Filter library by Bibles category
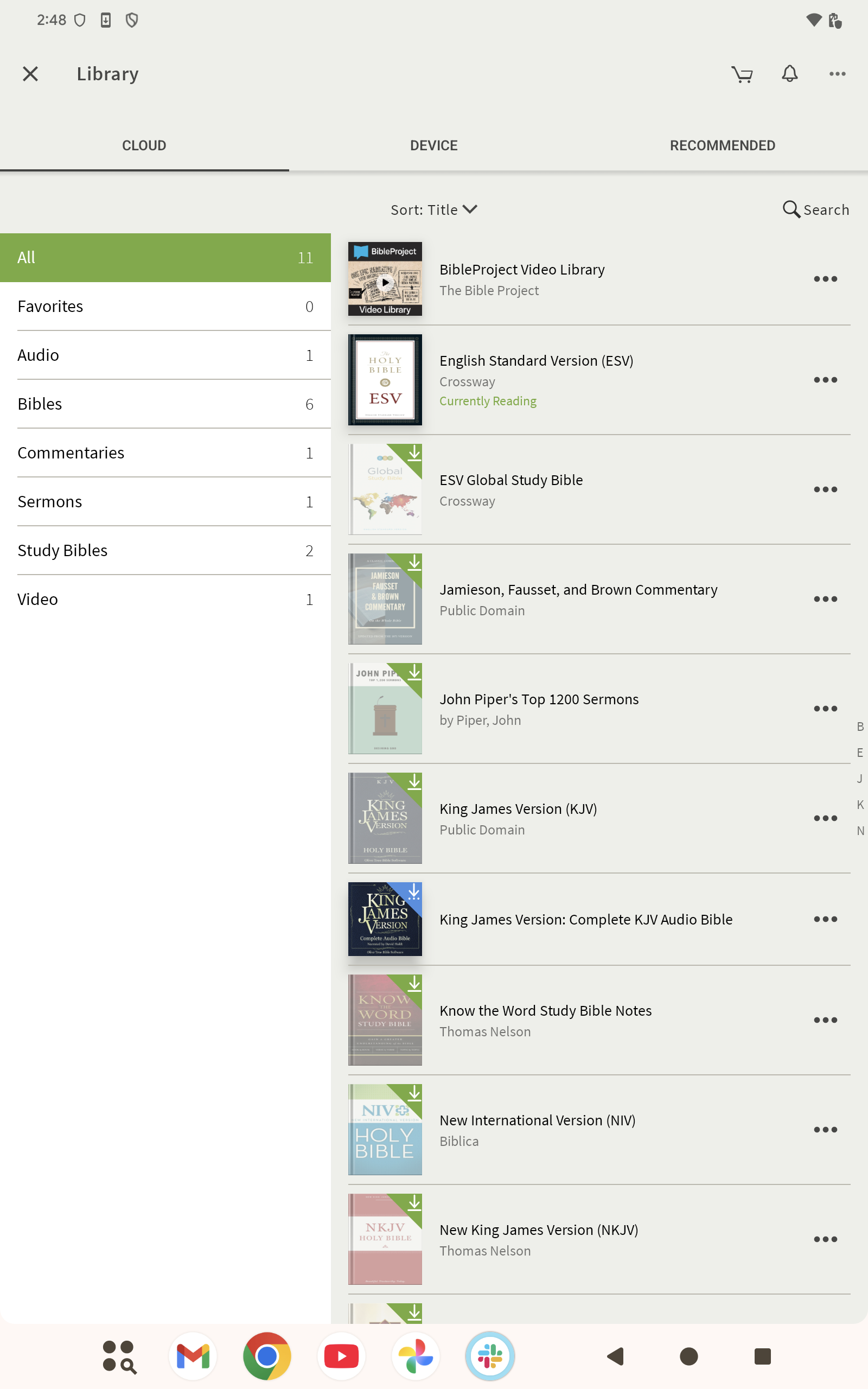Screen dimensions: 868x1389 pyautogui.click(x=165, y=404)
